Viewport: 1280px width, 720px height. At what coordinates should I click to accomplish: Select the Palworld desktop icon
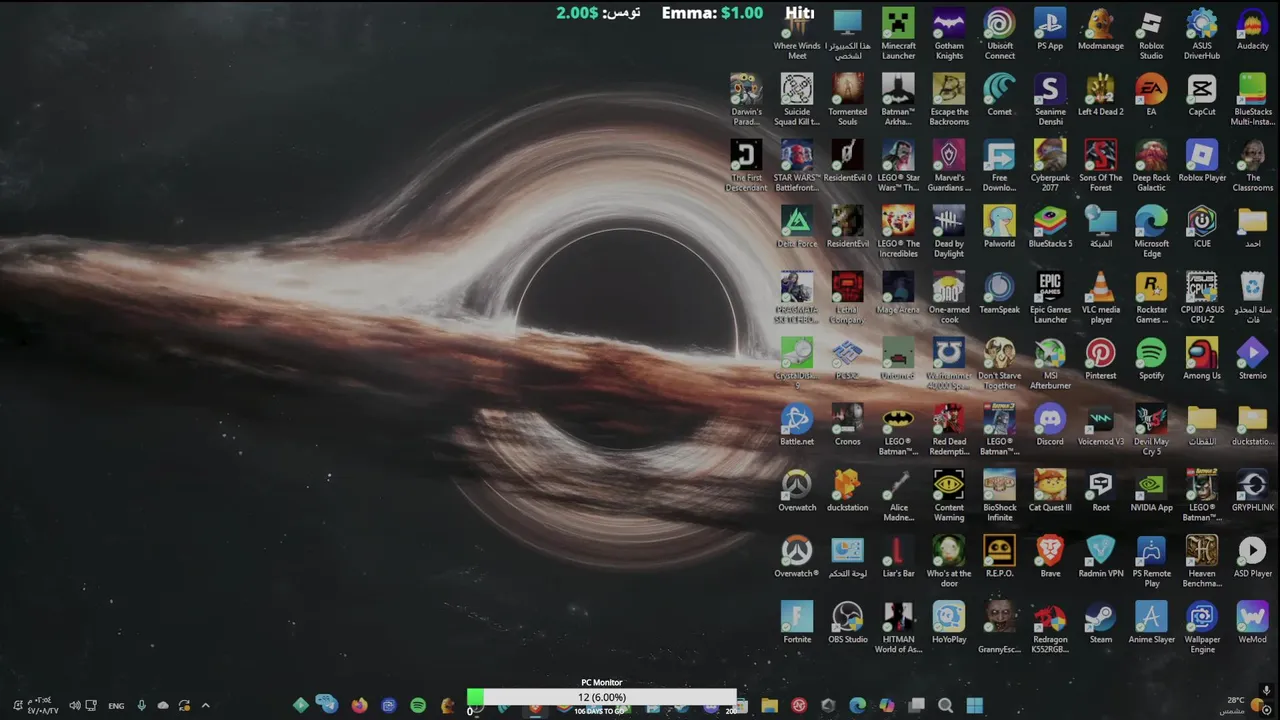[999, 227]
